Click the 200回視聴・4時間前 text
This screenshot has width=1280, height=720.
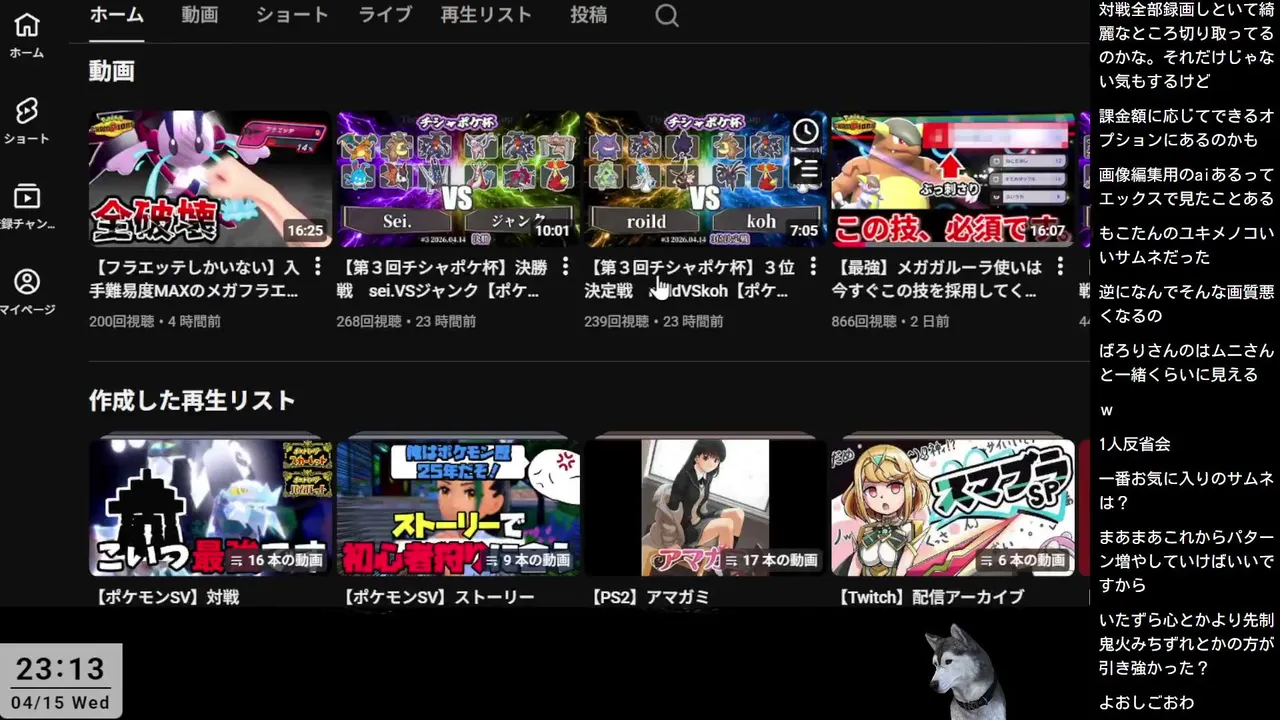click(x=155, y=322)
